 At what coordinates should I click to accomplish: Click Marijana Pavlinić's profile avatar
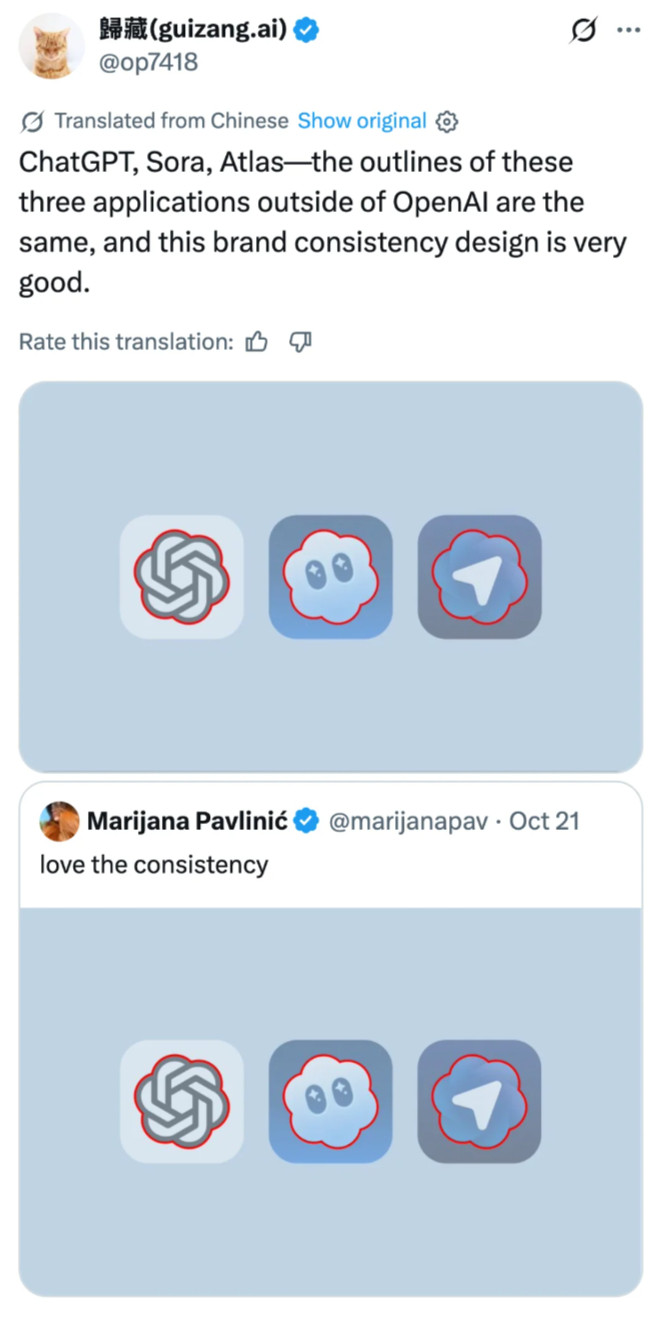[x=59, y=821]
